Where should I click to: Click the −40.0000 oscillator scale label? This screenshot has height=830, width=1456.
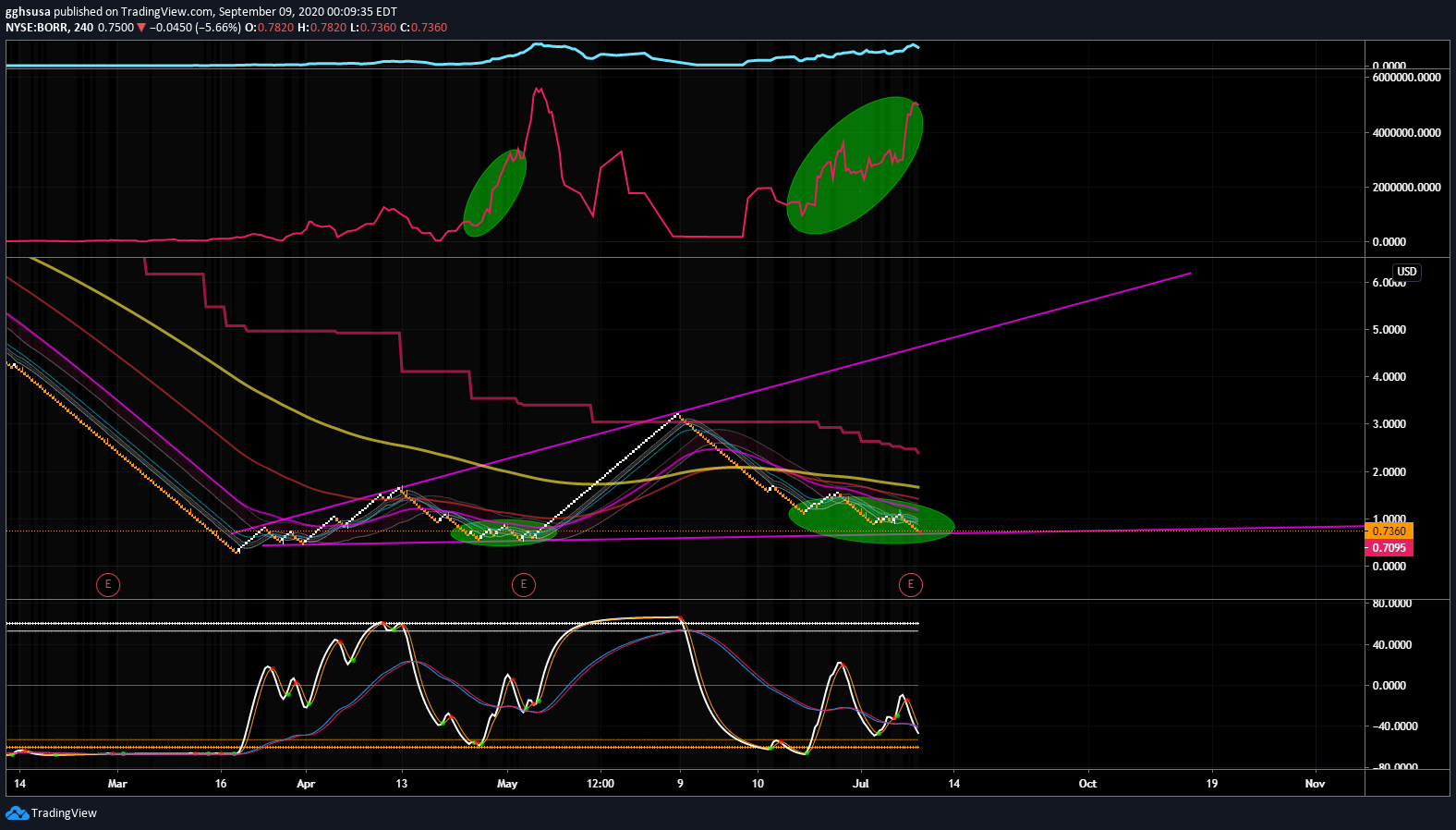(x=1394, y=726)
